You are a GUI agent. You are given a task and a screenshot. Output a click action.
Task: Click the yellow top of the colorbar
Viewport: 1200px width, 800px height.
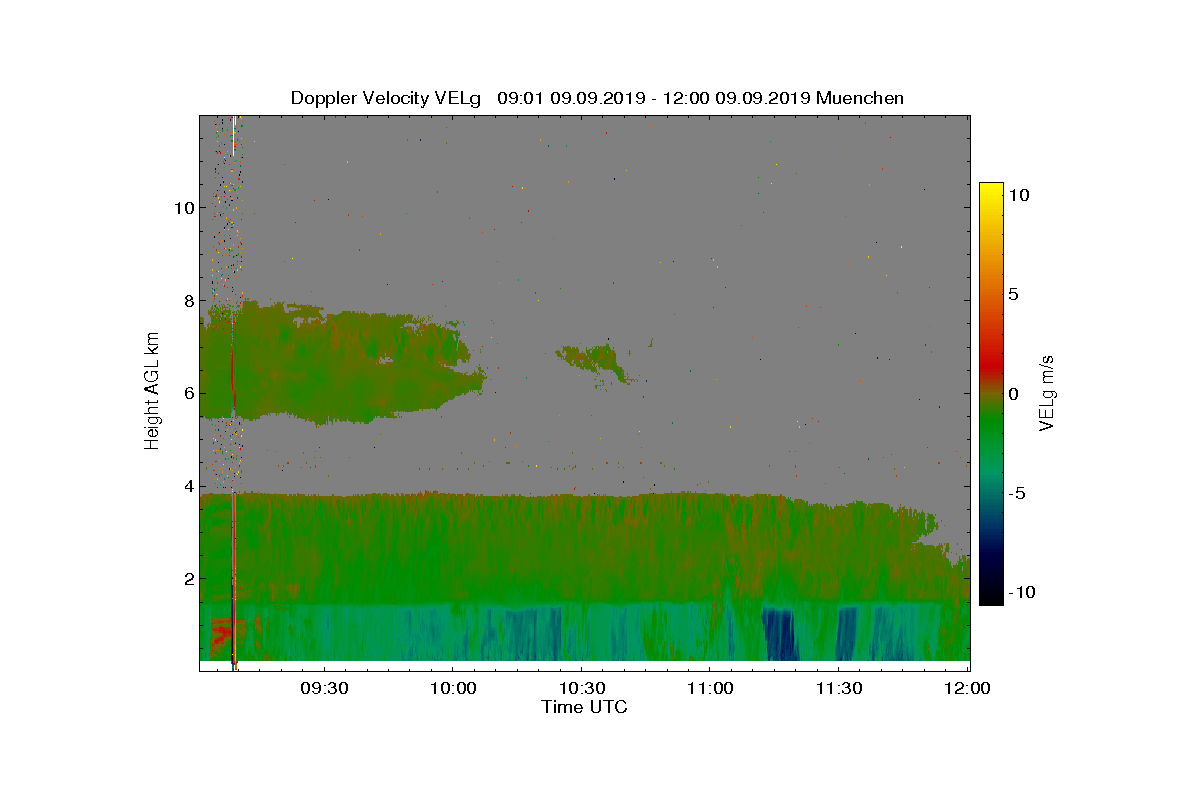991,192
